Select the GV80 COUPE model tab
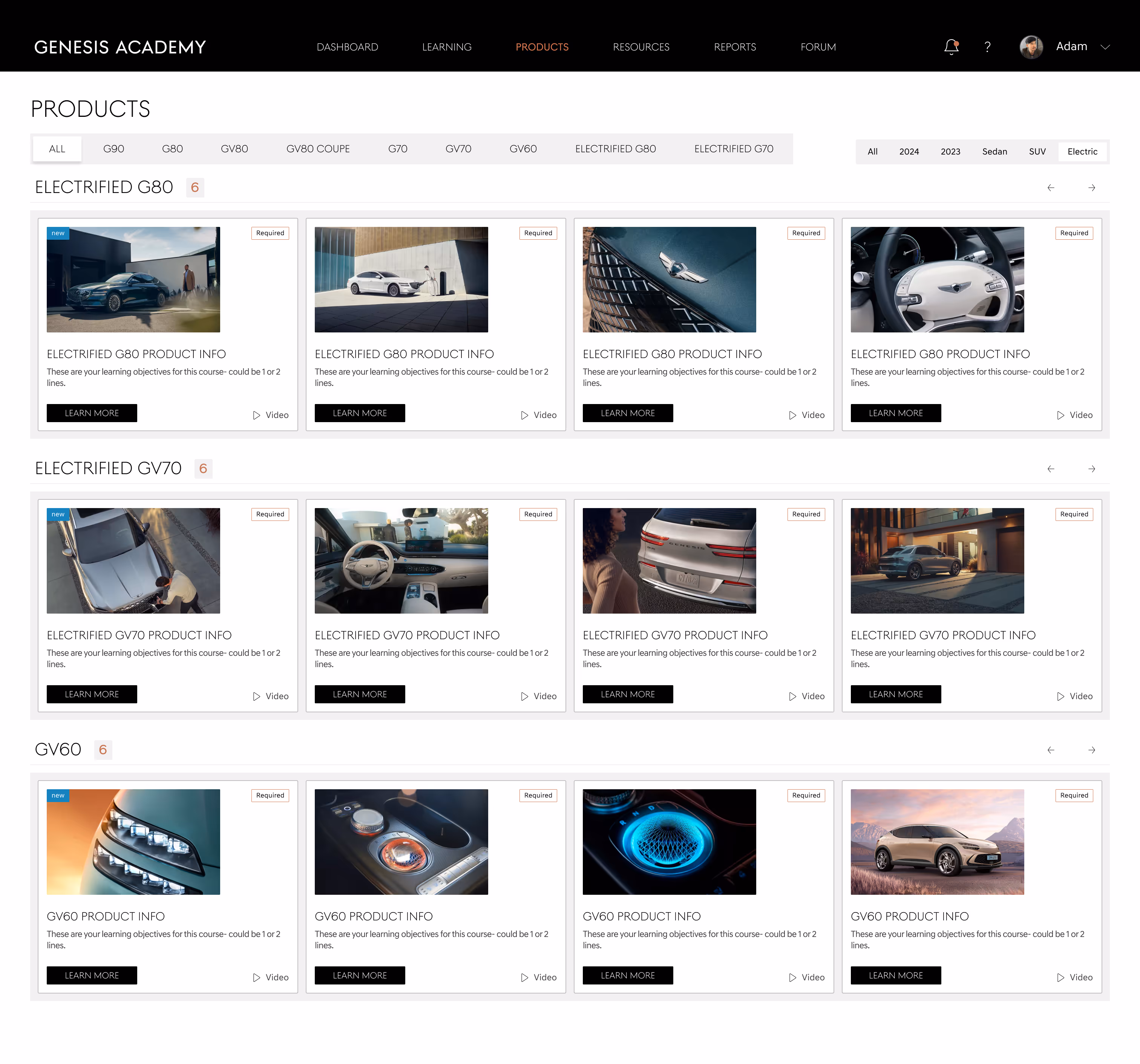This screenshot has width=1140, height=1064. [x=318, y=149]
